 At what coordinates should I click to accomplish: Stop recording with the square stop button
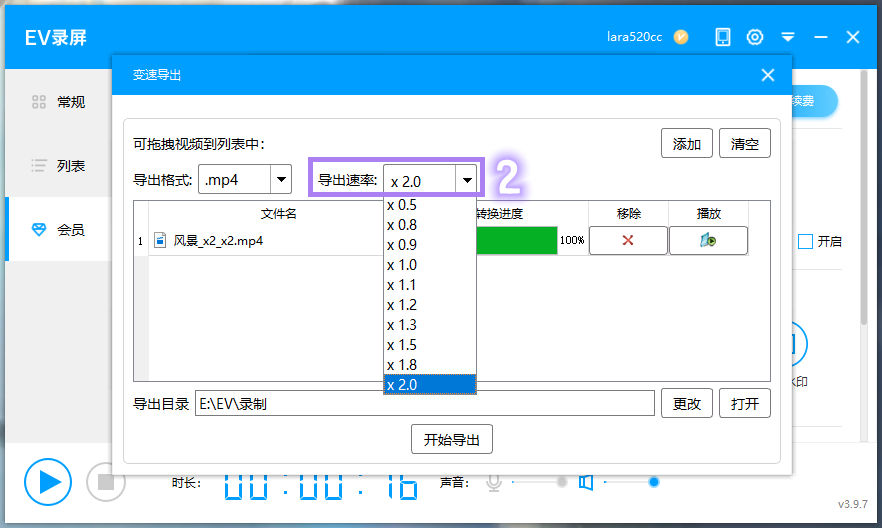(106, 482)
